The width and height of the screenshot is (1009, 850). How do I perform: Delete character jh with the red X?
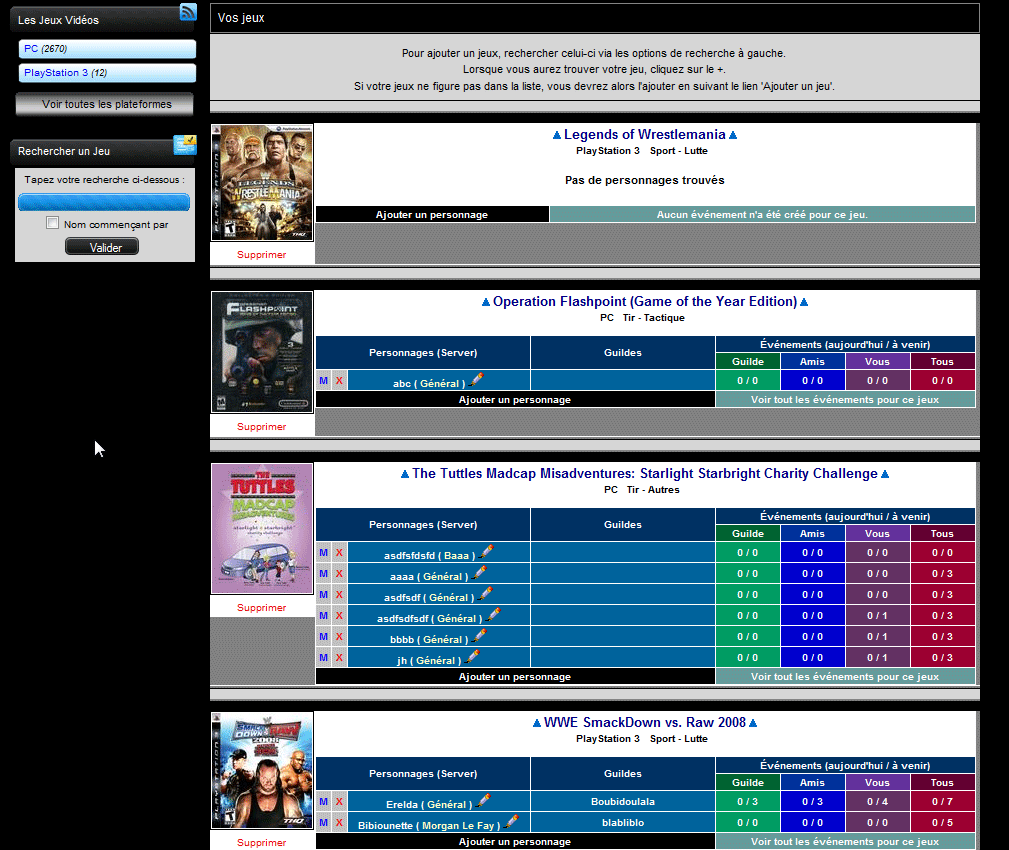pyautogui.click(x=339, y=658)
